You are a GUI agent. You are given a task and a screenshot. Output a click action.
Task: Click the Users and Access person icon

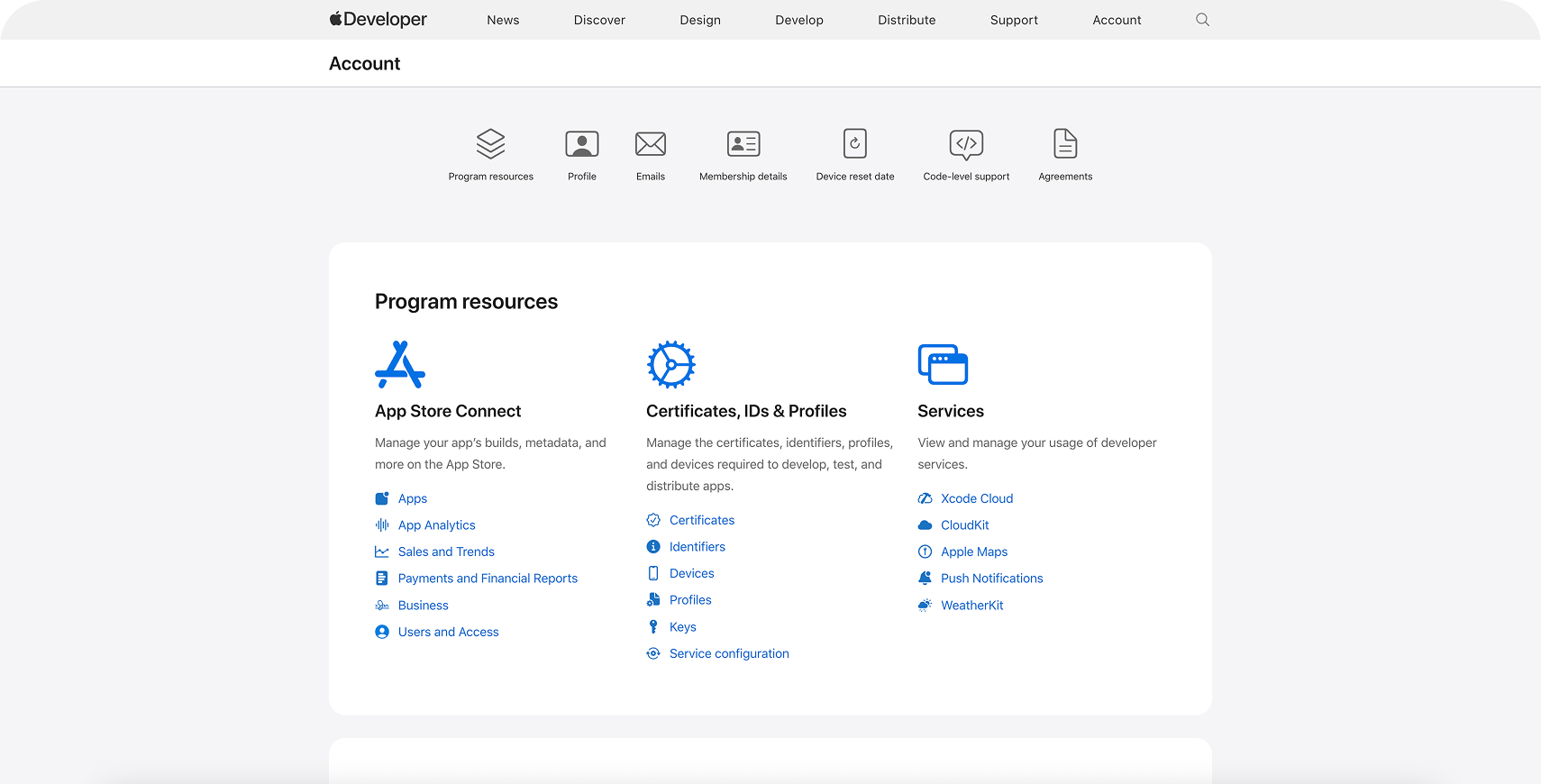[382, 632]
